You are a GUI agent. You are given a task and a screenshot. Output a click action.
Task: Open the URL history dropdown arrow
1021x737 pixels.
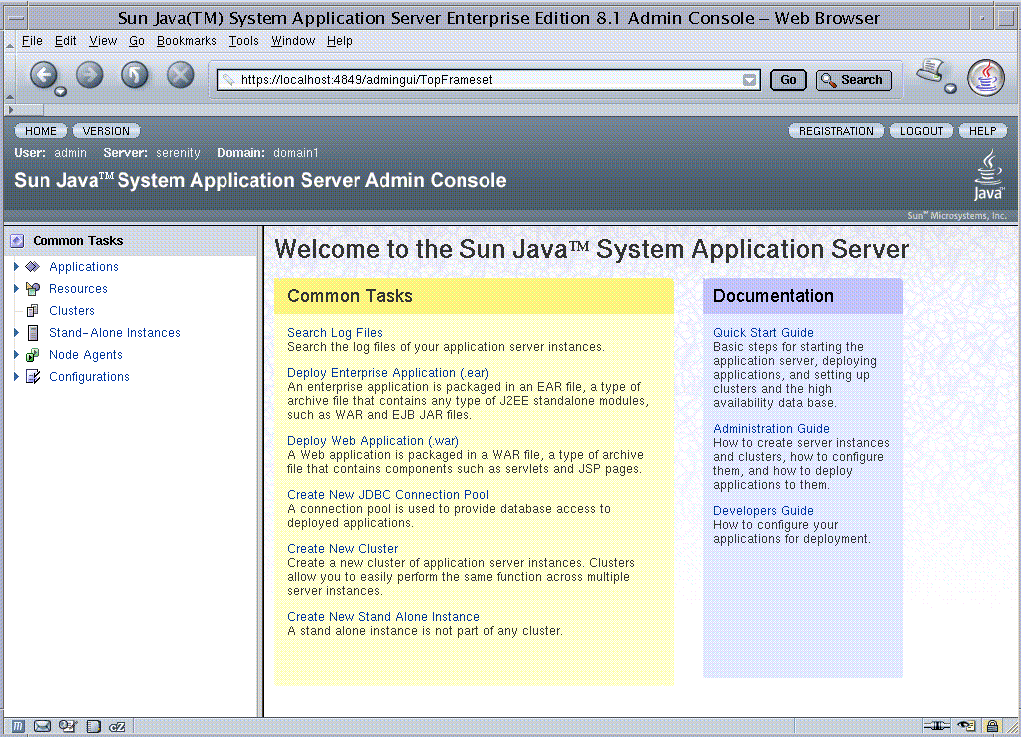(x=750, y=80)
